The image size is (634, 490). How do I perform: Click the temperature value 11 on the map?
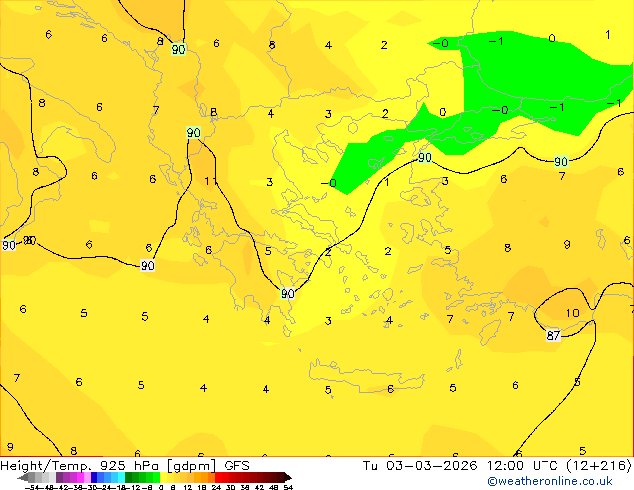[x=210, y=181]
